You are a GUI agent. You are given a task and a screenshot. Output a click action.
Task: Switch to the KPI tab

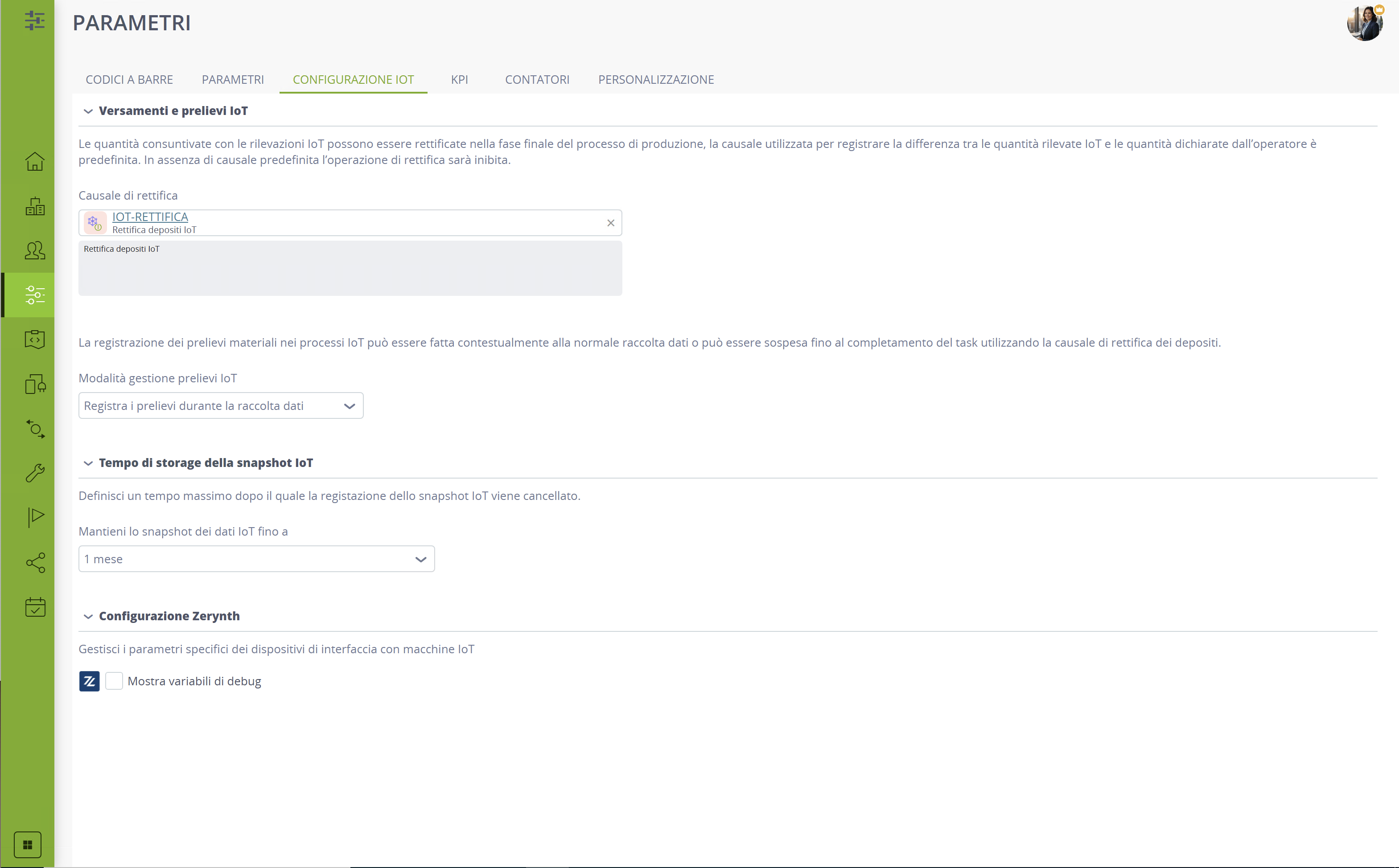[460, 80]
